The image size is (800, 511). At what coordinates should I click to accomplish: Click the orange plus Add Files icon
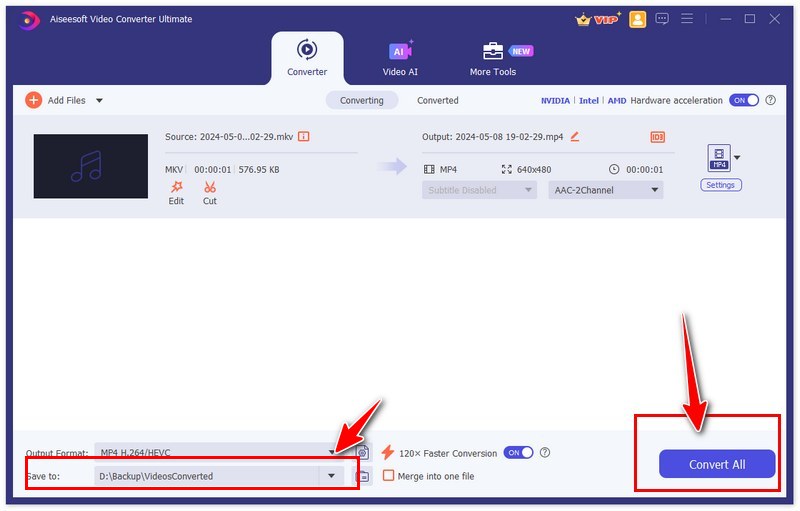[x=33, y=100]
